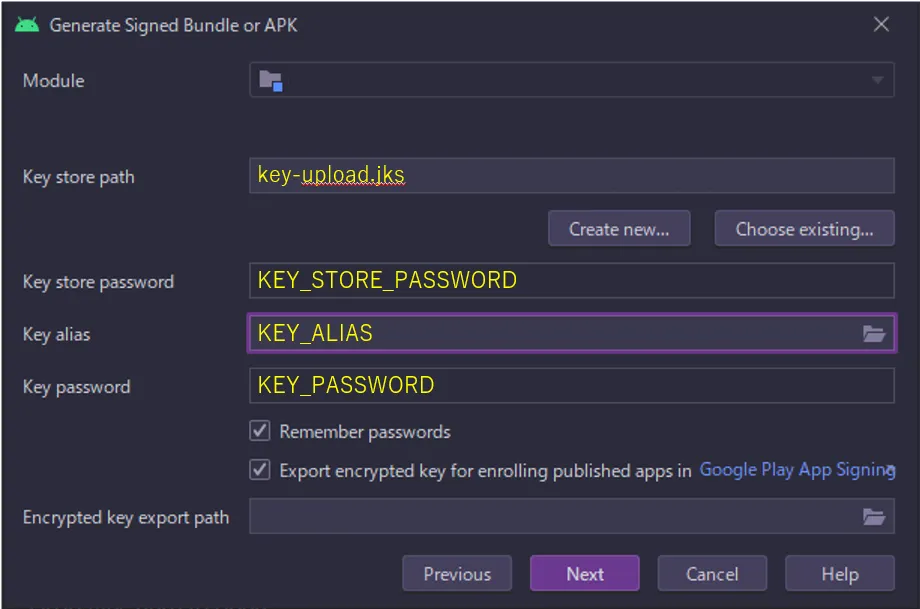
Task: Click the Cancel button
Action: click(x=712, y=574)
